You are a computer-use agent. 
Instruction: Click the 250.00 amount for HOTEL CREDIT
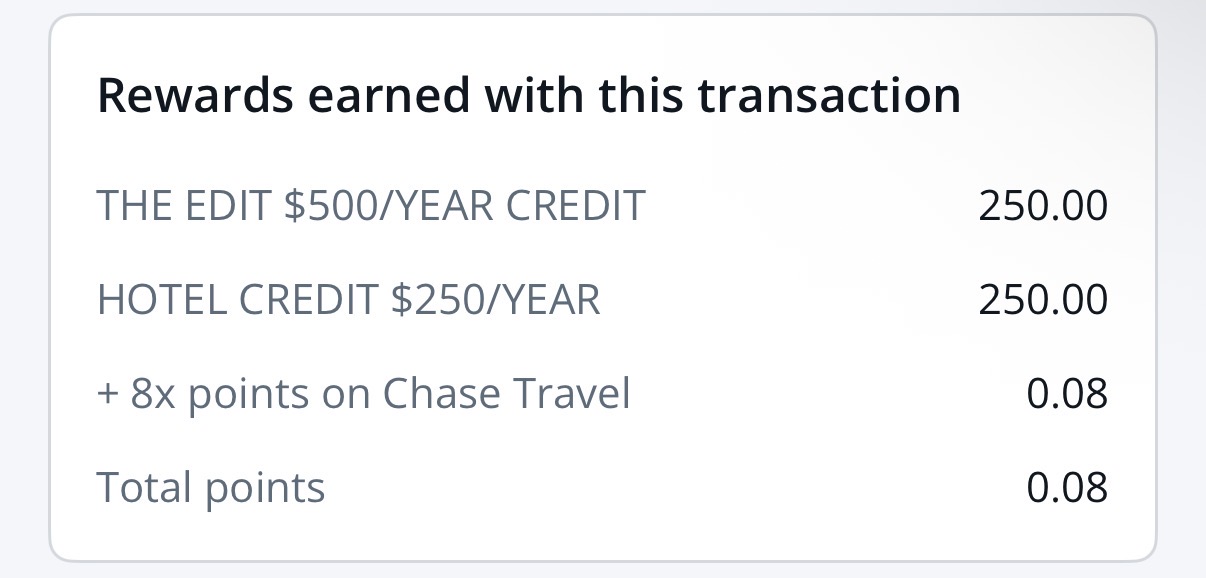click(1043, 300)
